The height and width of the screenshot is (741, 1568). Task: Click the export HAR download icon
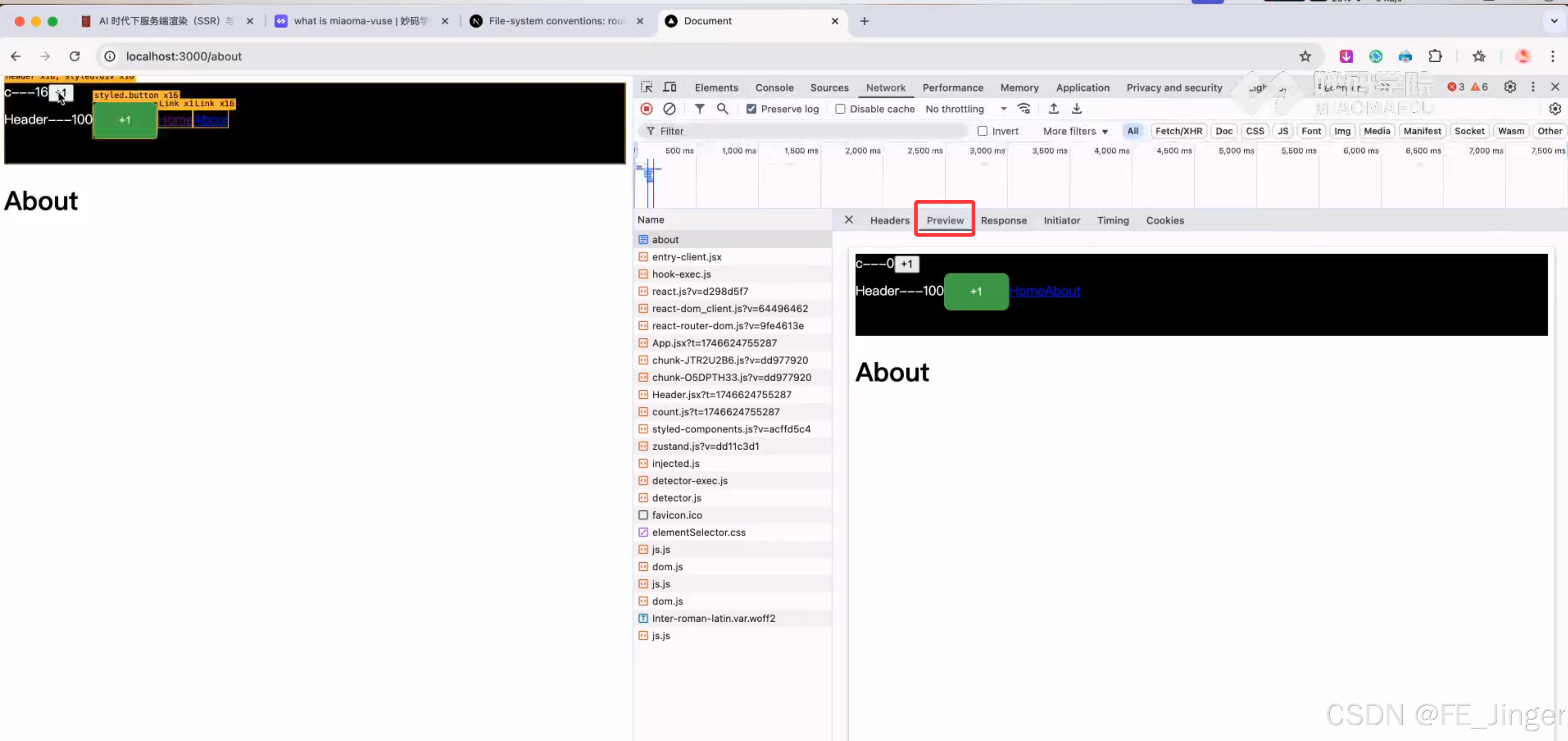coord(1076,108)
